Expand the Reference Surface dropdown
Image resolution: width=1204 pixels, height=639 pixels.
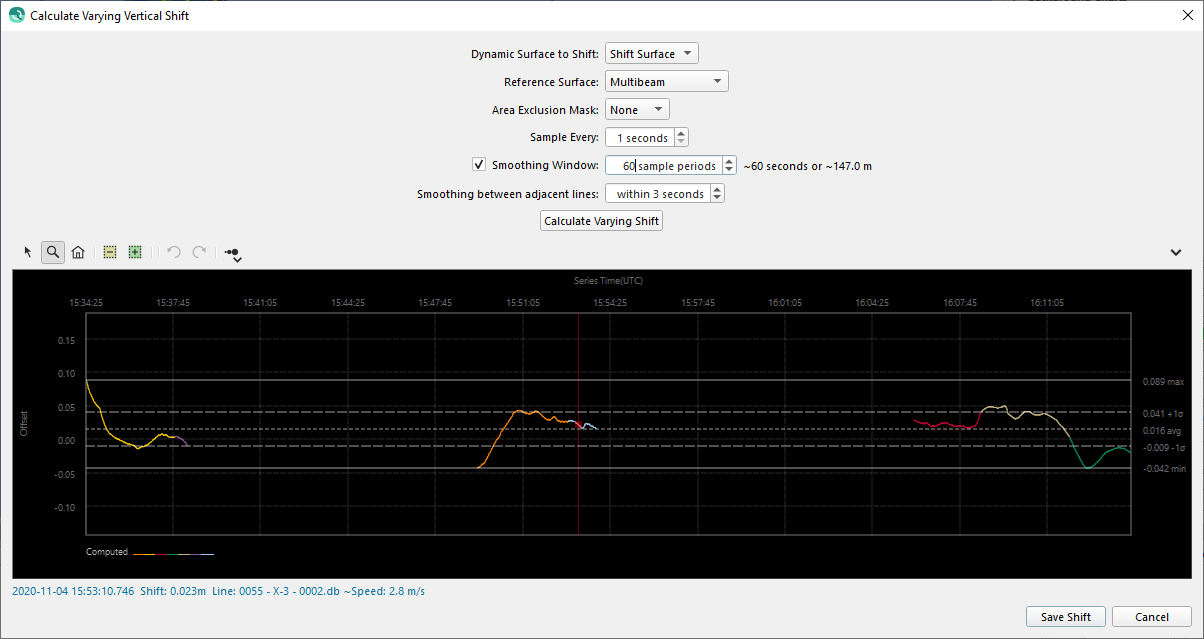point(666,82)
